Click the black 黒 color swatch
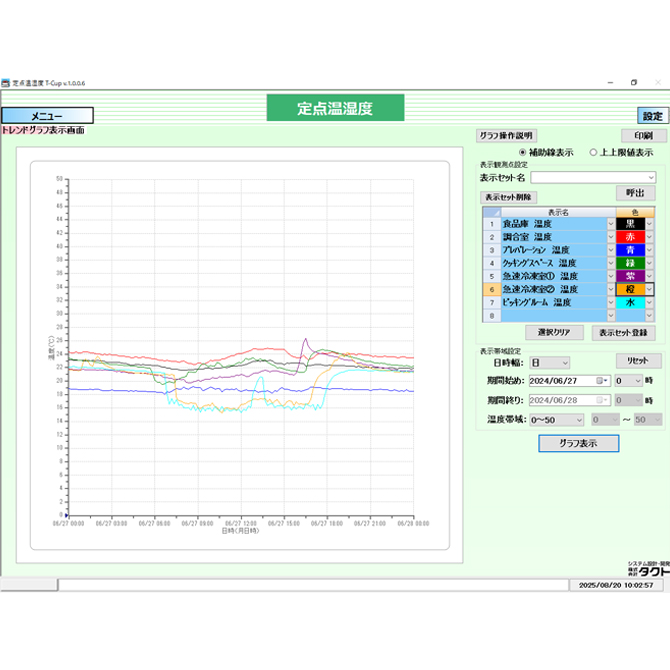The height and width of the screenshot is (670, 670). 630,223
